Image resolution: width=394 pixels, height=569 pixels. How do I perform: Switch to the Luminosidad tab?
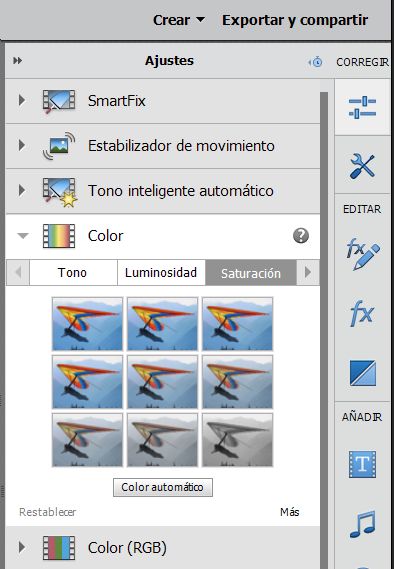pos(161,273)
